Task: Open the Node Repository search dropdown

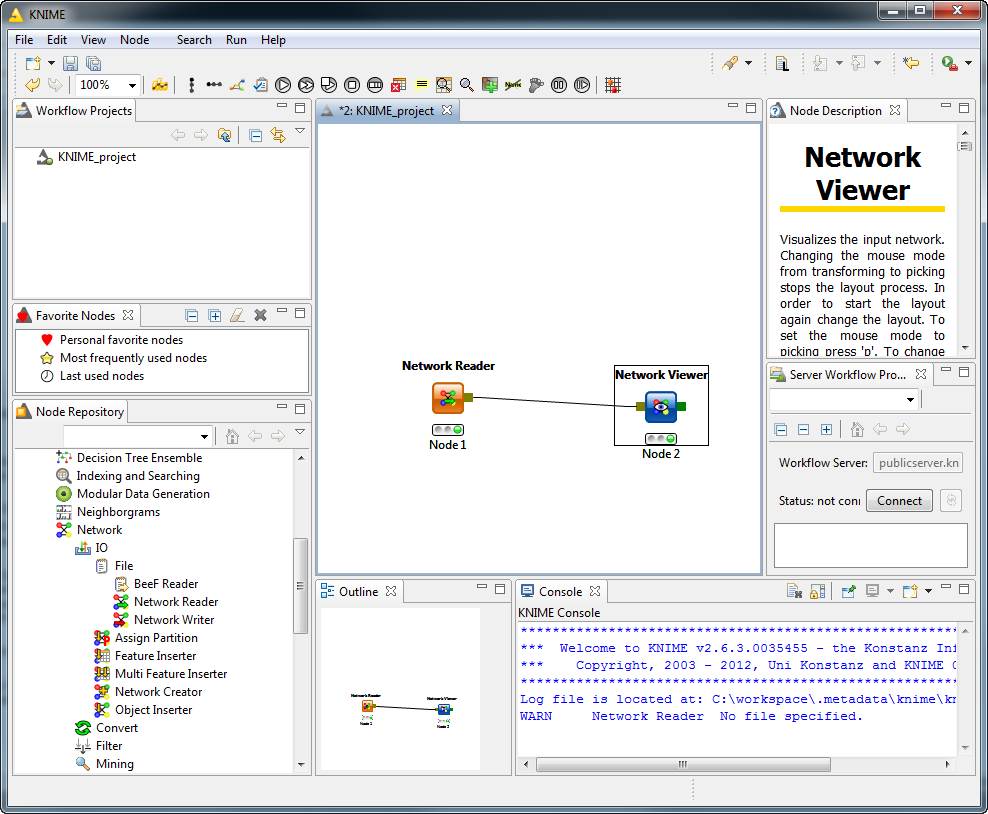Action: (x=204, y=436)
